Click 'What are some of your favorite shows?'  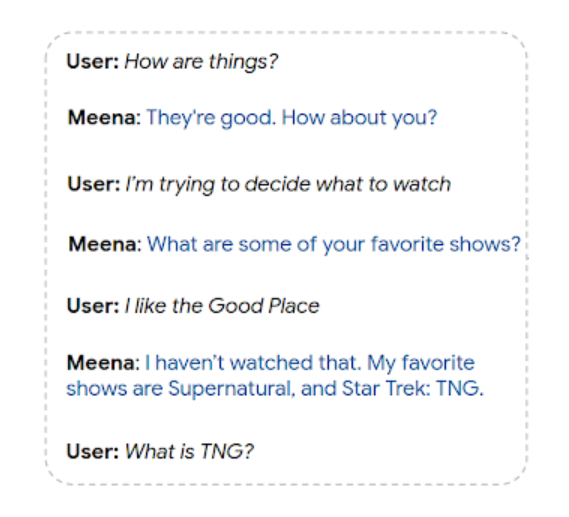tap(334, 245)
